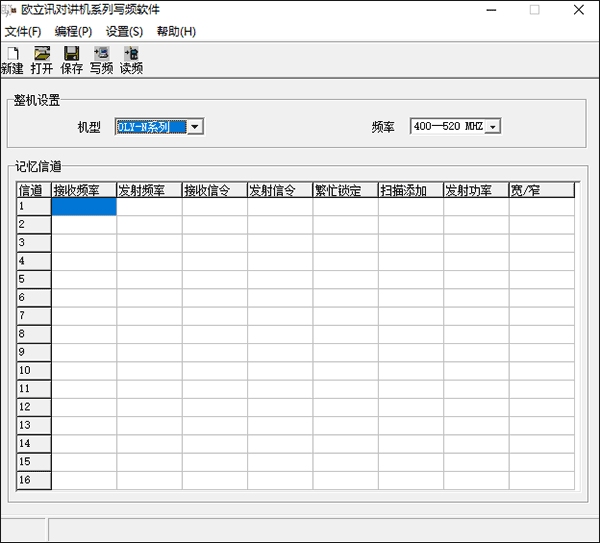Open the 帮助(H) menu
The image size is (600, 543).
pyautogui.click(x=176, y=31)
